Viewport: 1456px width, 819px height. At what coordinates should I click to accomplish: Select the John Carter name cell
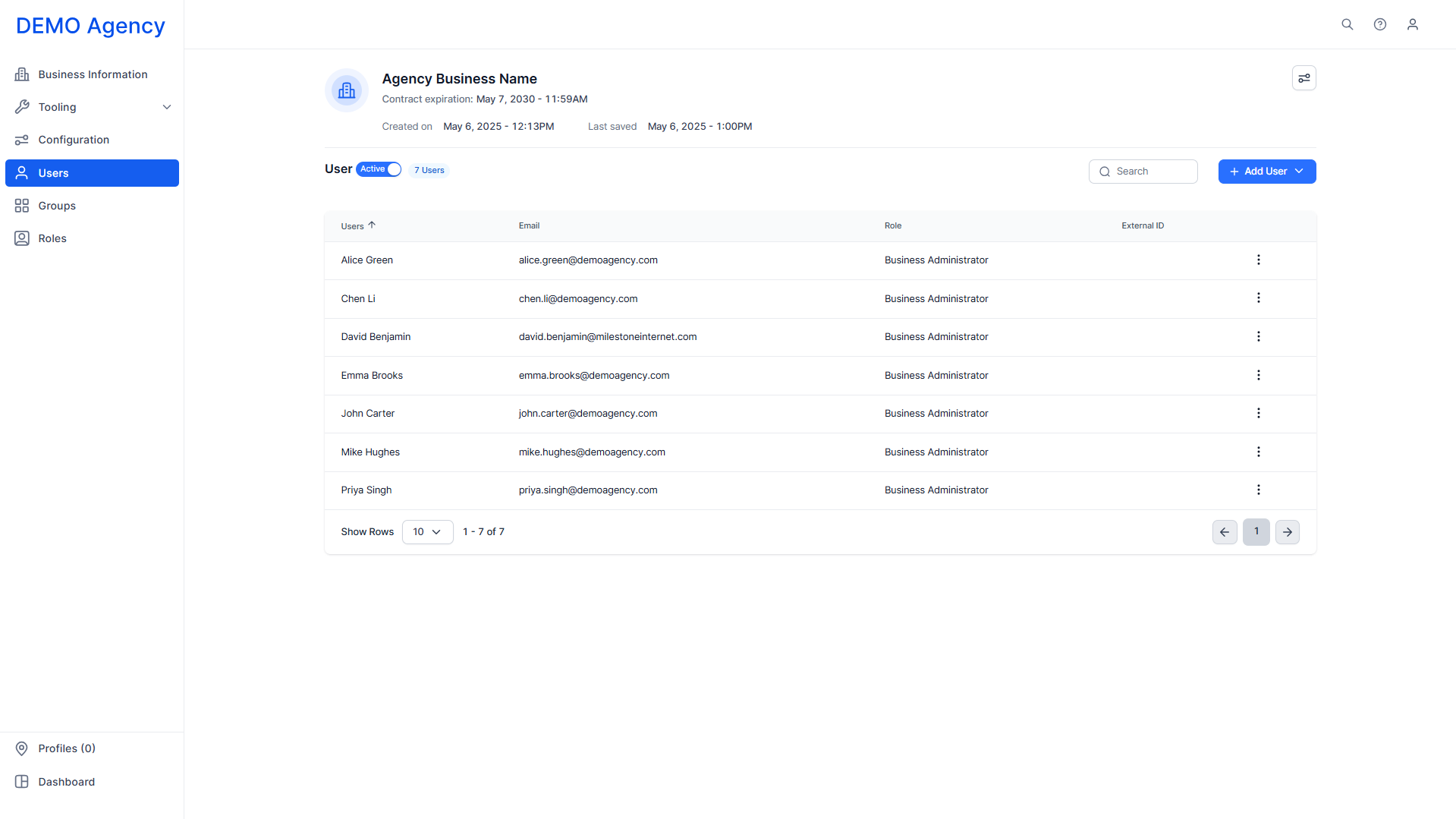coord(368,413)
